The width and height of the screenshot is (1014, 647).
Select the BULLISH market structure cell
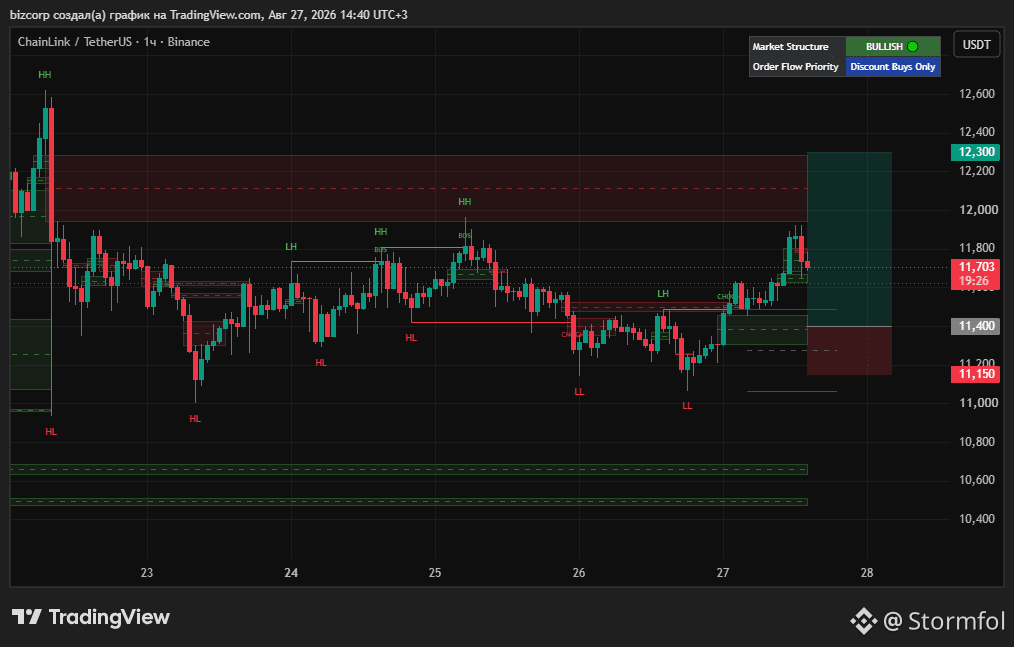point(893,47)
